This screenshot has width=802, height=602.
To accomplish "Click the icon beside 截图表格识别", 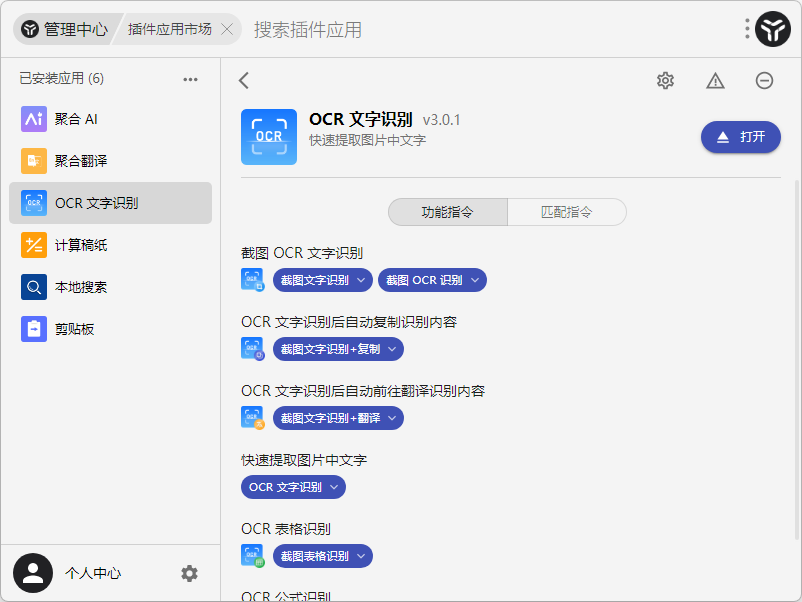I will click(253, 556).
